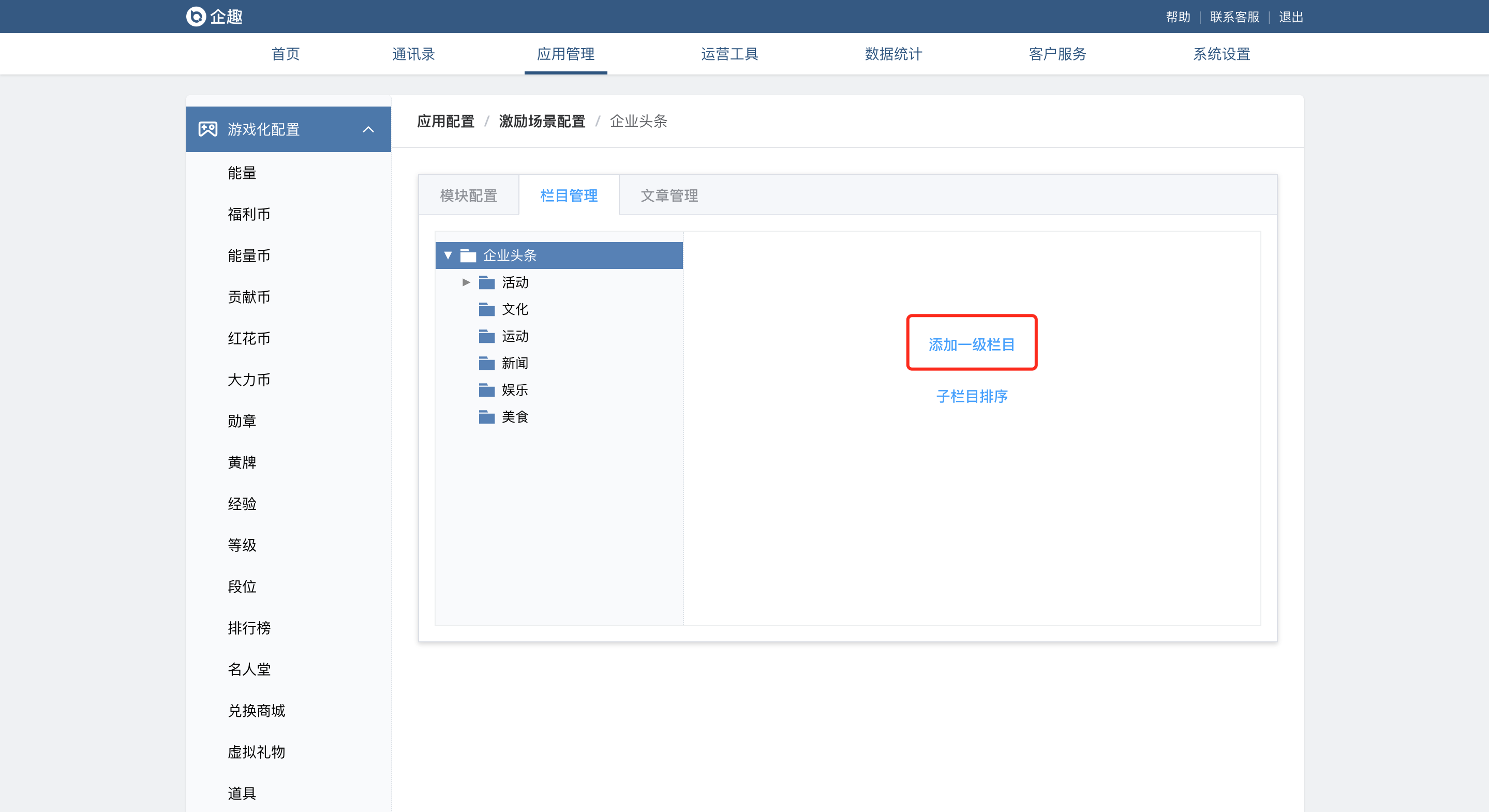1489x812 pixels.
Task: Open 经验 in the sidebar
Action: coord(242,504)
